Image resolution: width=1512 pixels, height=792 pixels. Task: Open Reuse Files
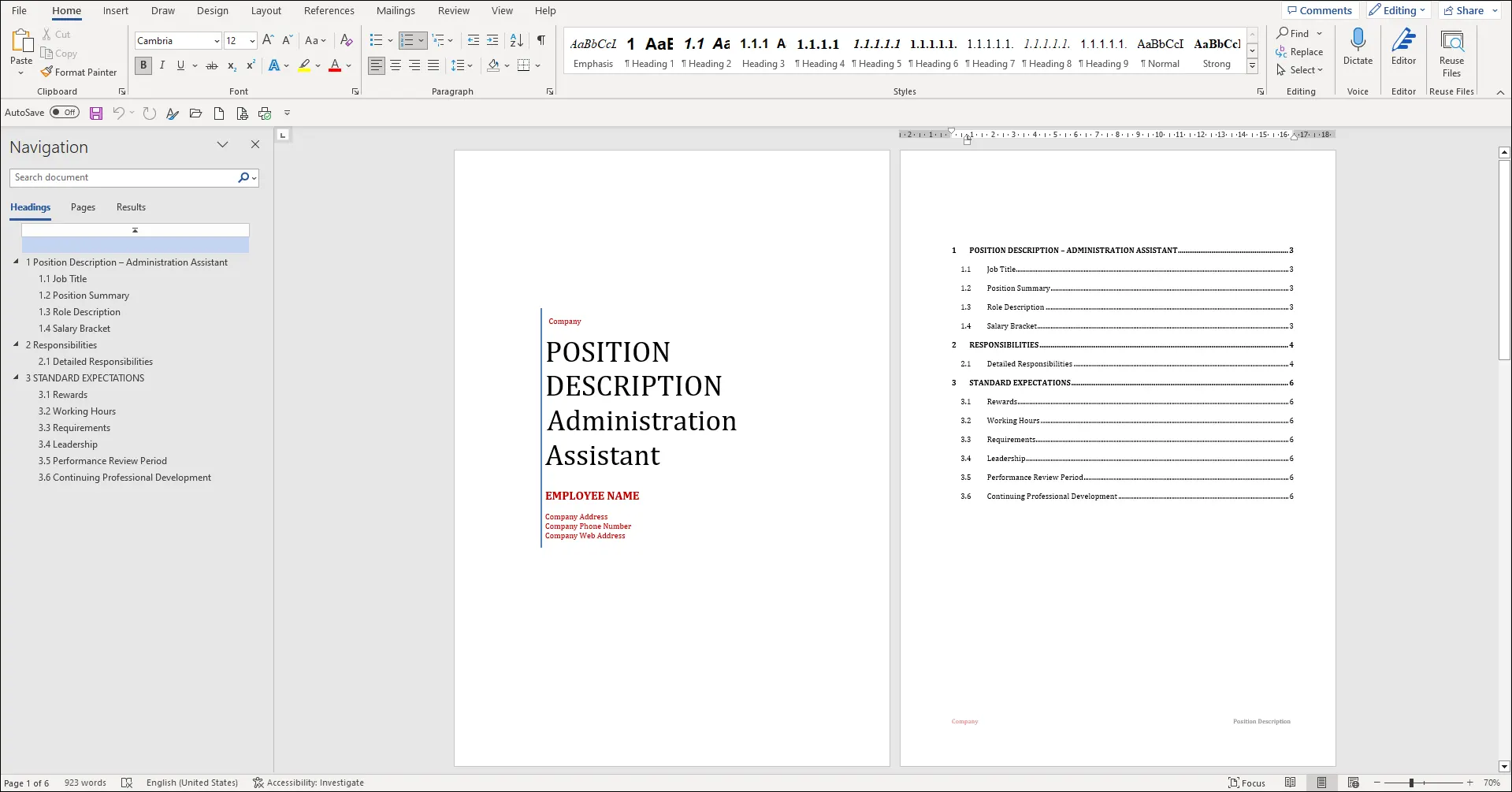1451,54
